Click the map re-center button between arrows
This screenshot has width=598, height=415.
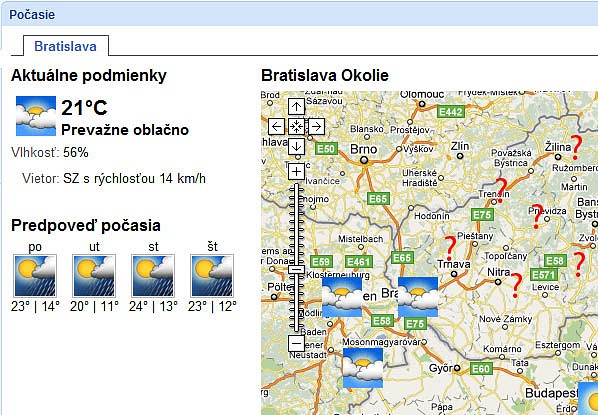pos(296,126)
